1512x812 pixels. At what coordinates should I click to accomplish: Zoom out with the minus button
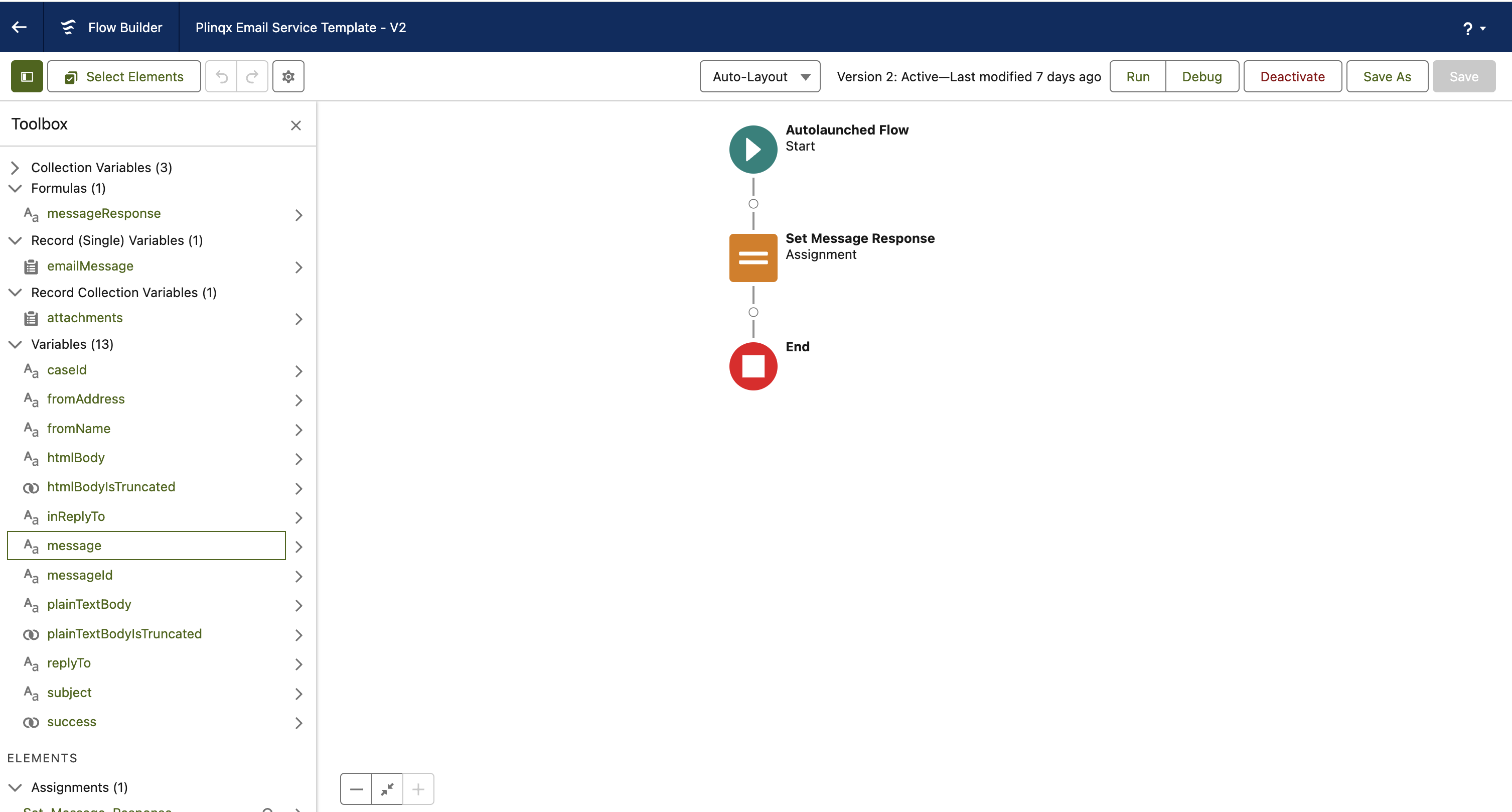coord(356,789)
